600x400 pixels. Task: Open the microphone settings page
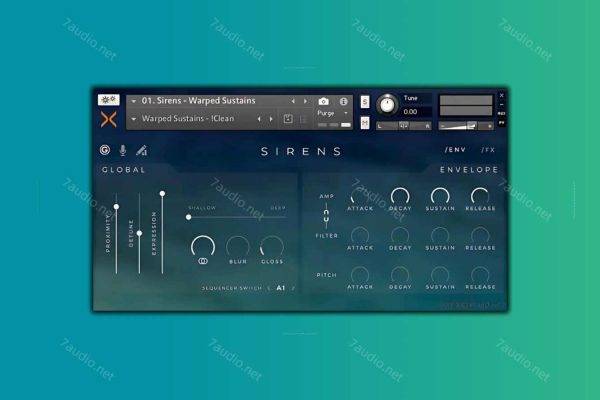pos(123,150)
